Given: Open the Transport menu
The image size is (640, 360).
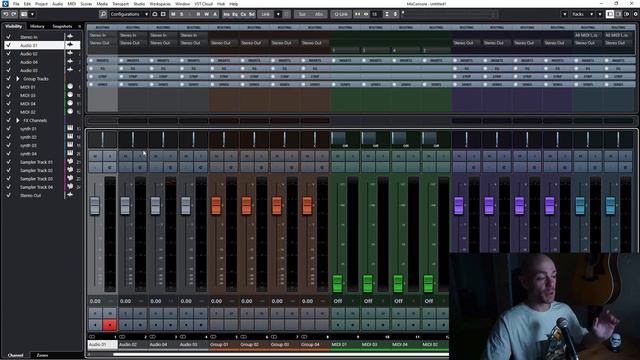Looking at the screenshot, I should tap(120, 4).
